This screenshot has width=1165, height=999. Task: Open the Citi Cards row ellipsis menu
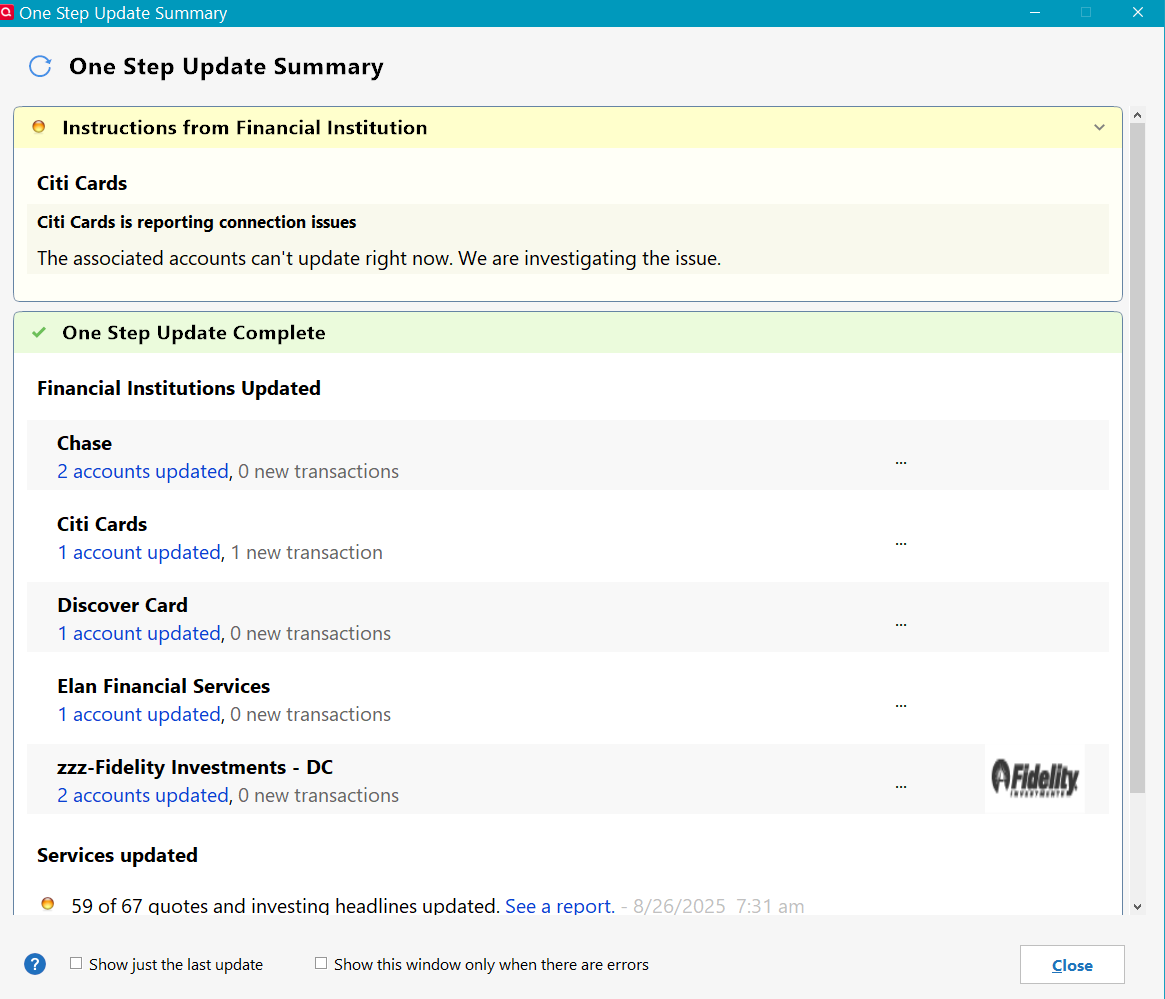pyautogui.click(x=900, y=543)
